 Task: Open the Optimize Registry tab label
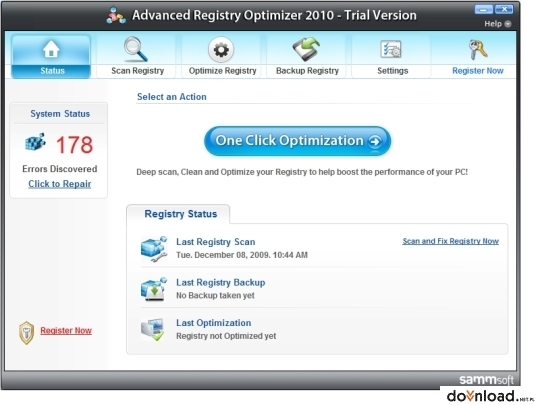tap(222, 71)
